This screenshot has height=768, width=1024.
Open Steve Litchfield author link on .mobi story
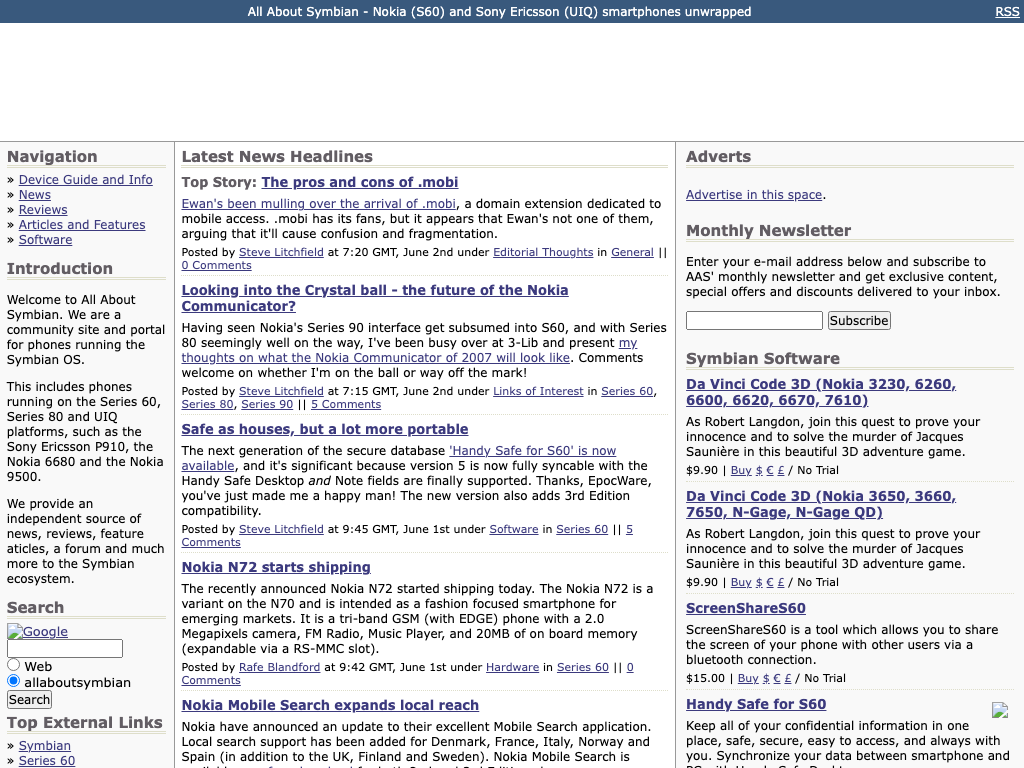(x=281, y=252)
